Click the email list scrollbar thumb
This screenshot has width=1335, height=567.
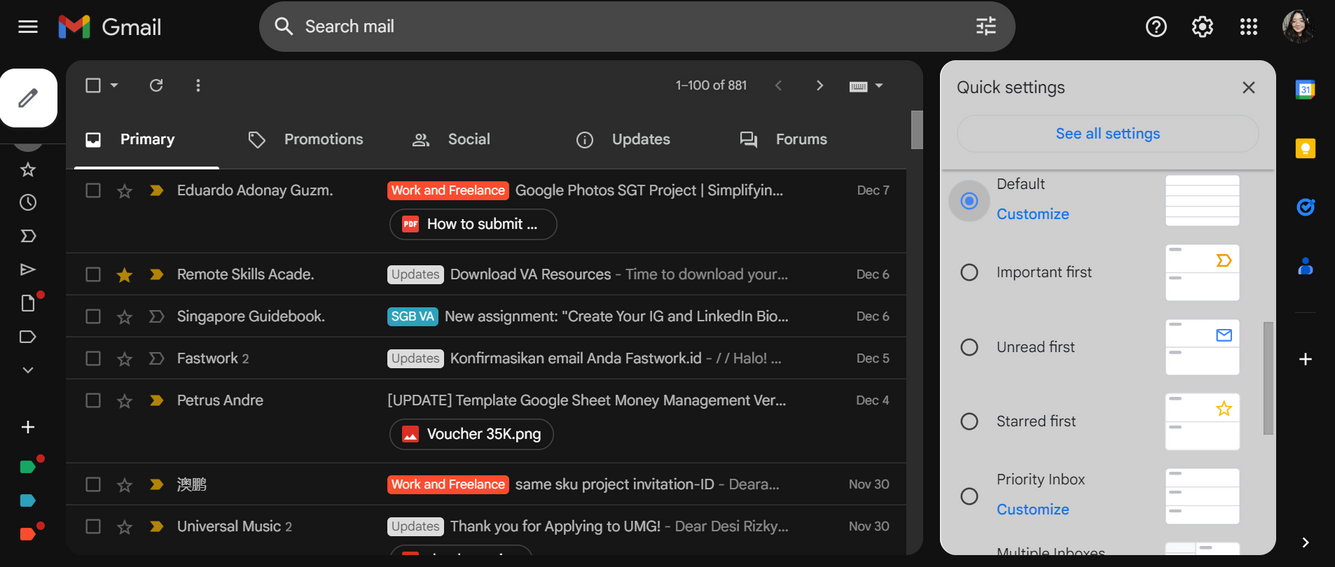917,130
